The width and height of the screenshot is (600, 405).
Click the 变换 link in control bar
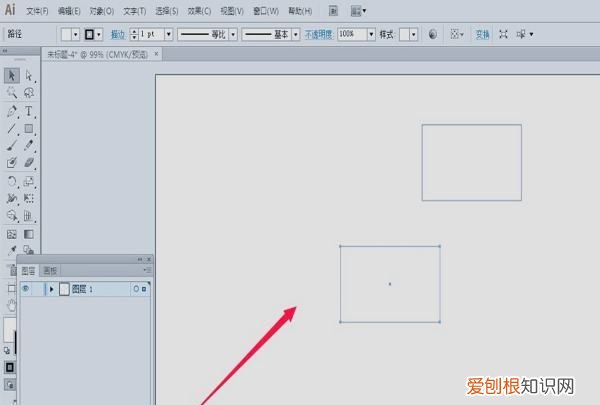pos(482,33)
